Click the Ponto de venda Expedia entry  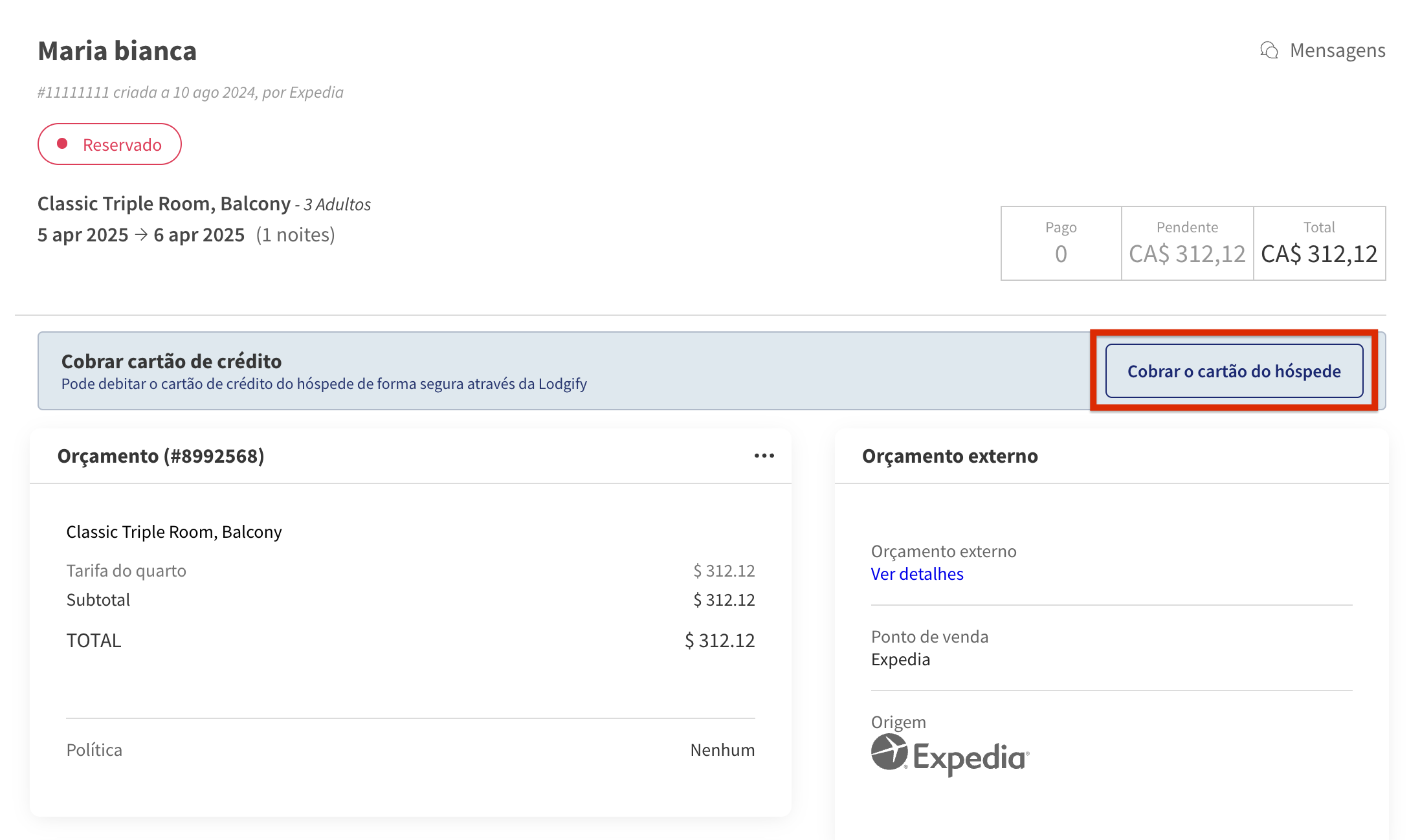pos(900,659)
